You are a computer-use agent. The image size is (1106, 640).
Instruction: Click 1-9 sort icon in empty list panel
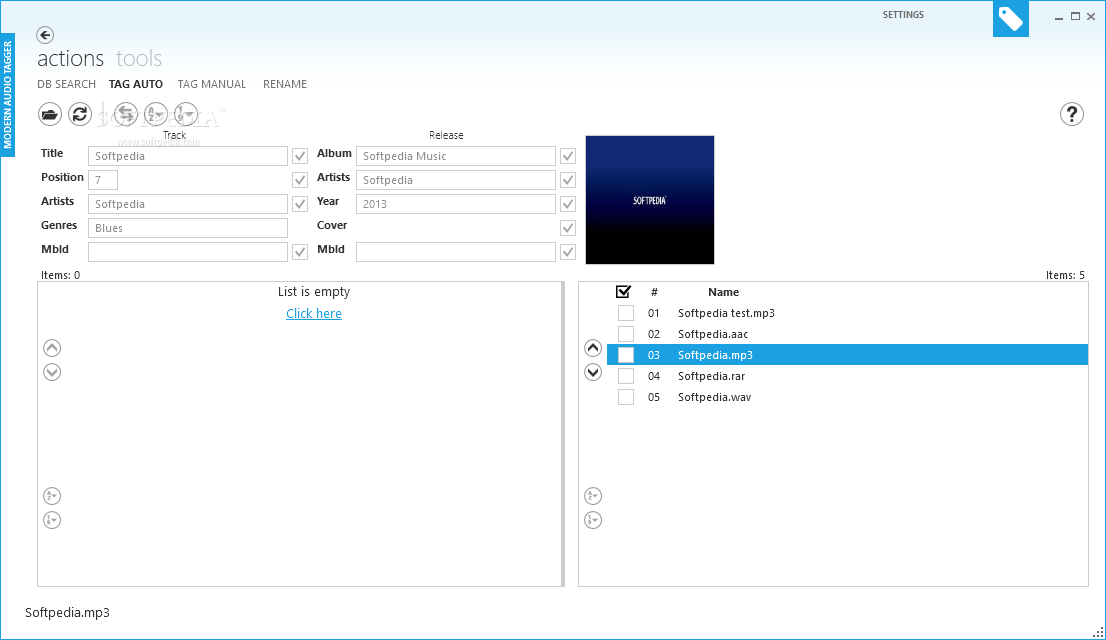coord(52,520)
